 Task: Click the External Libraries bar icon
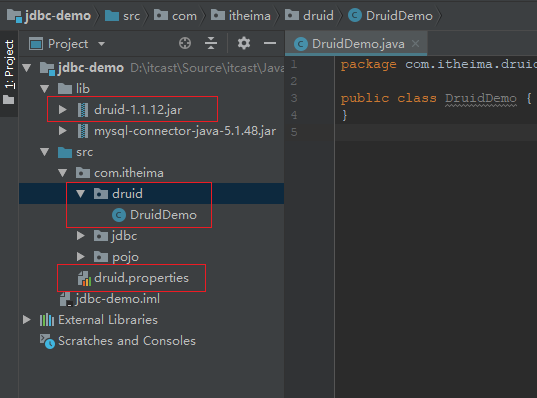(x=47, y=320)
